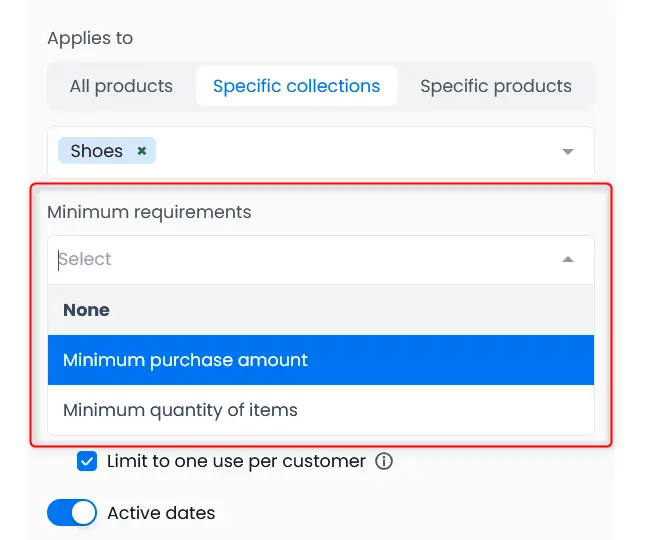Select the Specific collections tab
This screenshot has height=540, width=645.
click(x=296, y=86)
